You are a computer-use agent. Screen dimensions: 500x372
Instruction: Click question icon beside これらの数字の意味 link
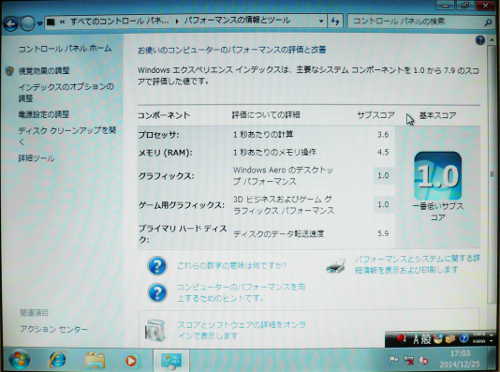pyautogui.click(x=157, y=266)
